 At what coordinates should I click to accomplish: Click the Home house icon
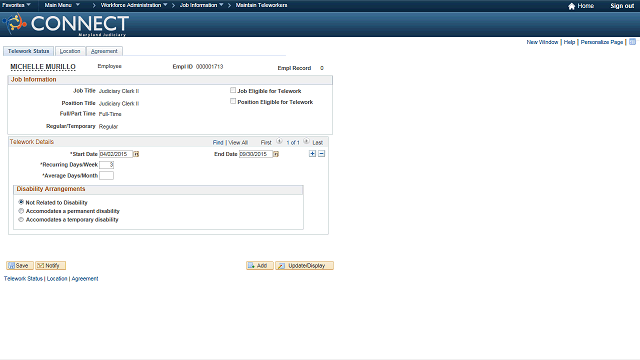(x=571, y=6)
